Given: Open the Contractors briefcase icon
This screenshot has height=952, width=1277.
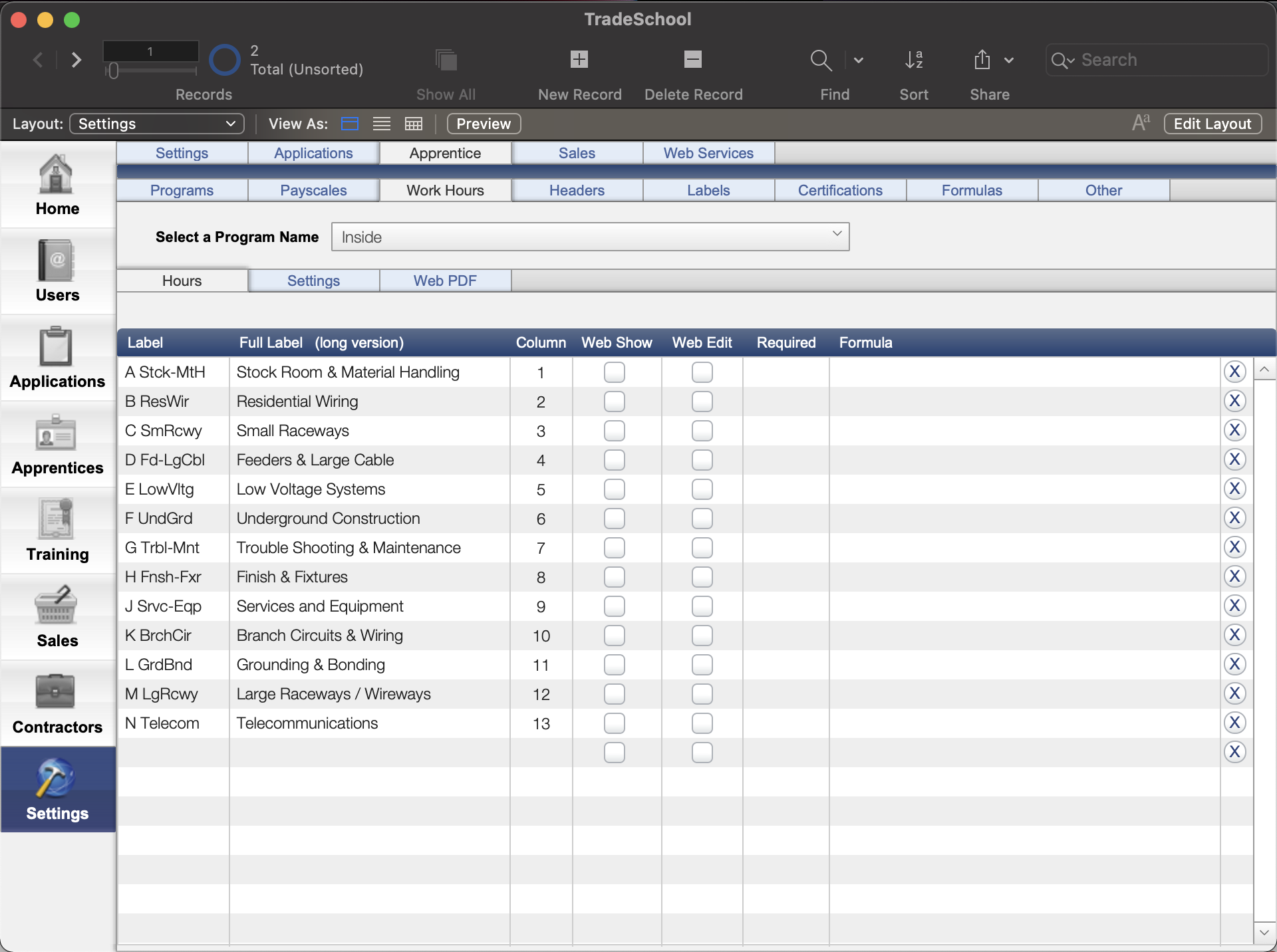Looking at the screenshot, I should 57,691.
